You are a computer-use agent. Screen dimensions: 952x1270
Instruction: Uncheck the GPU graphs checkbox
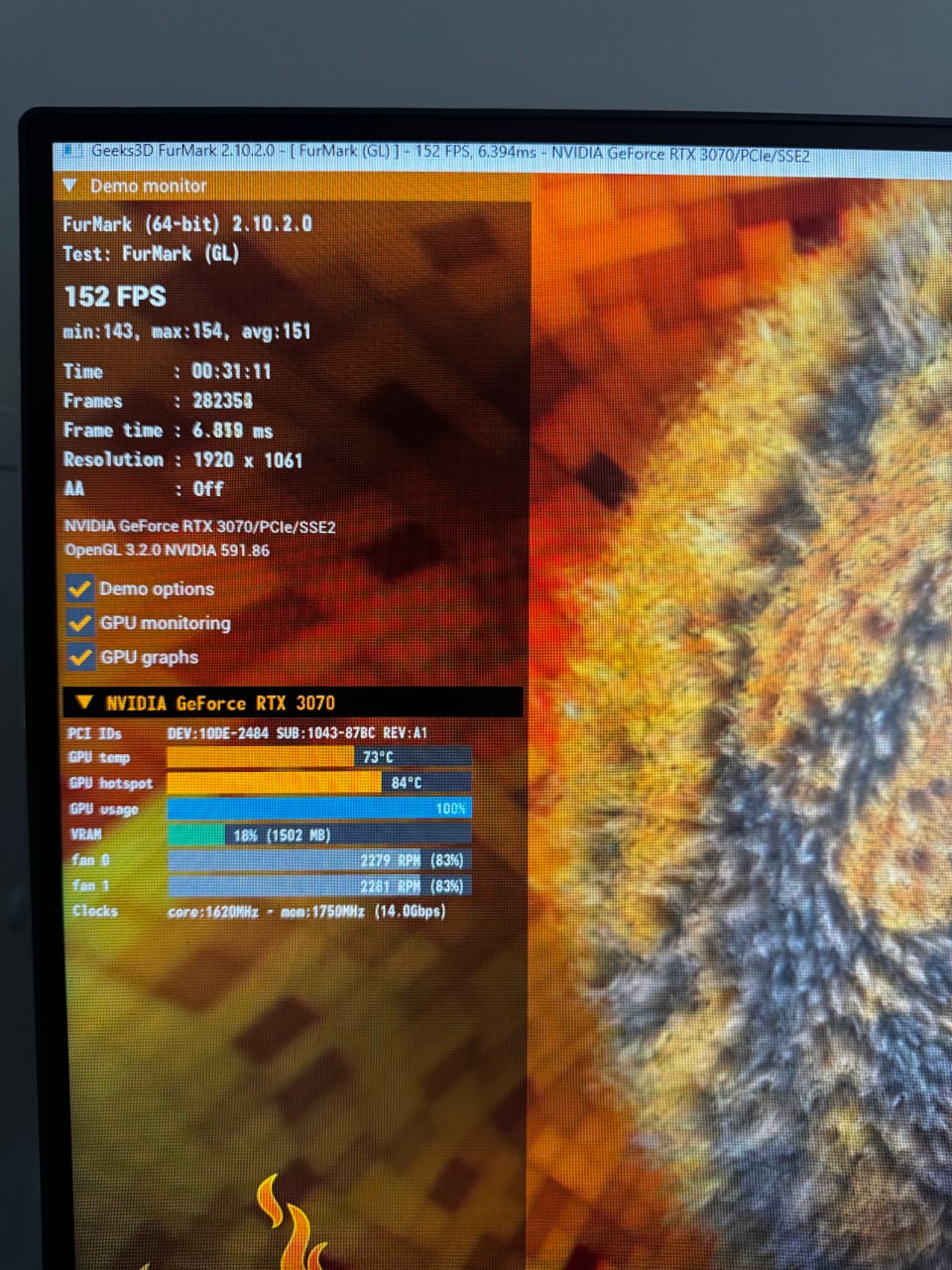coord(79,657)
